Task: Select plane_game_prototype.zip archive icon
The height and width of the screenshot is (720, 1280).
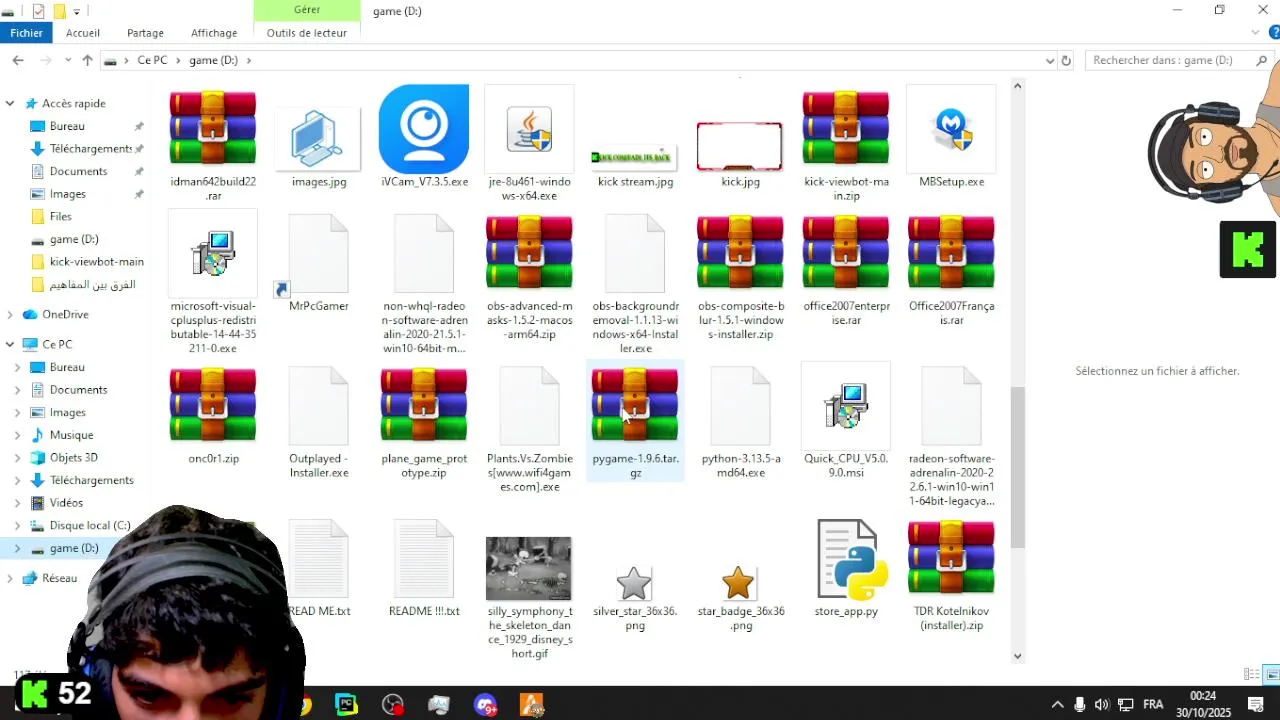Action: (424, 405)
